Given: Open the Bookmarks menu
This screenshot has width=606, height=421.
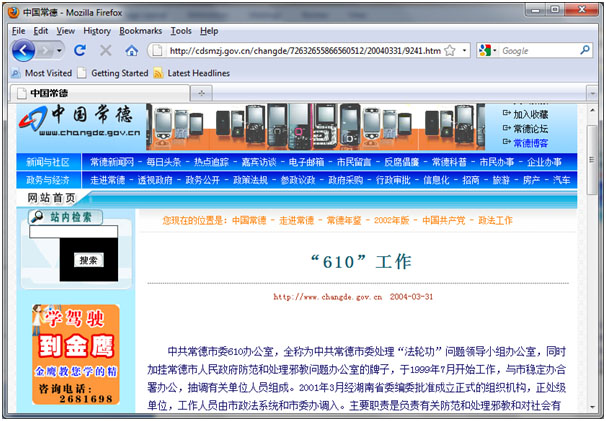Looking at the screenshot, I should point(140,31).
